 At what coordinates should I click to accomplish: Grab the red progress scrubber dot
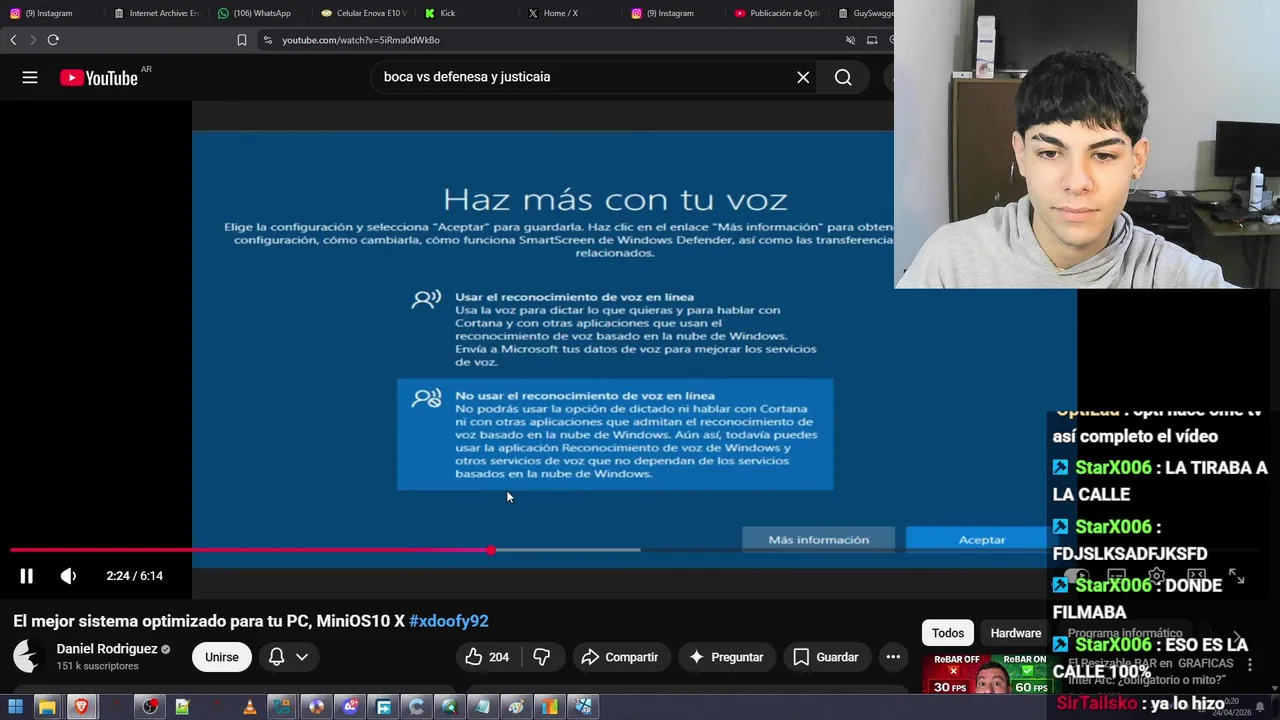[x=491, y=550]
